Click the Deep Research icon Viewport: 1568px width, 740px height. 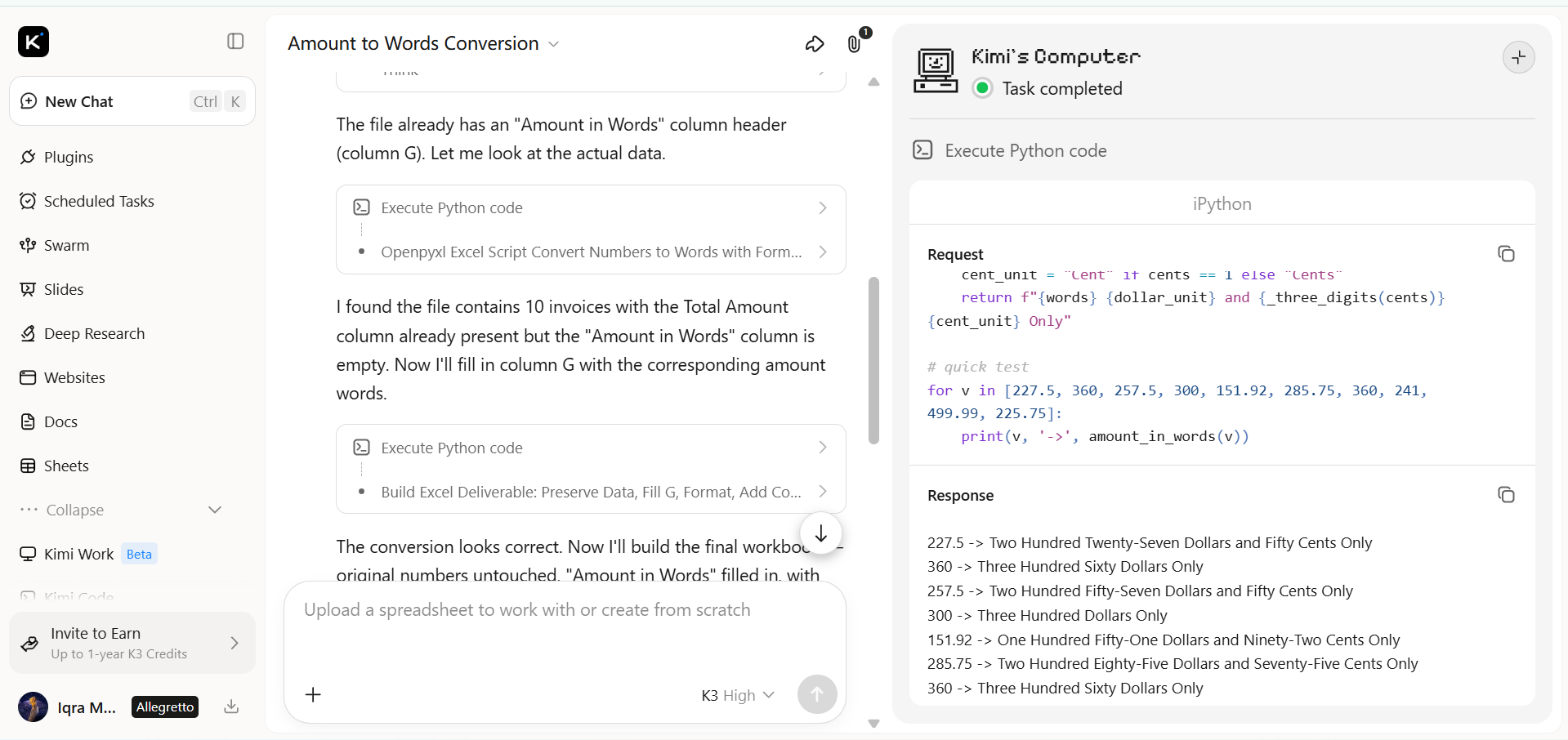(x=28, y=333)
